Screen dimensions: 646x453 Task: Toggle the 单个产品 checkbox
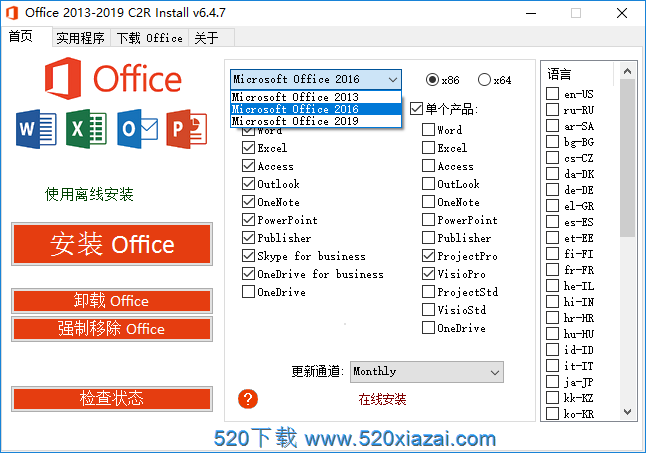(416, 109)
